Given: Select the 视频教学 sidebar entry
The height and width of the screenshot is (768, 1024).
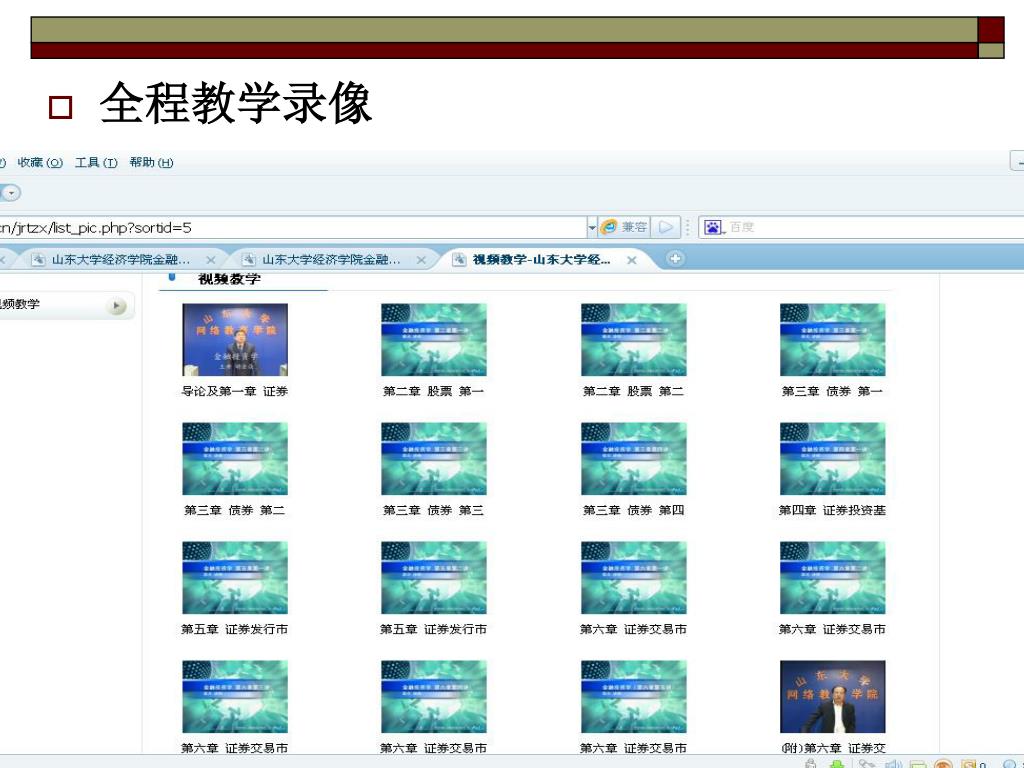Looking at the screenshot, I should tap(65, 305).
